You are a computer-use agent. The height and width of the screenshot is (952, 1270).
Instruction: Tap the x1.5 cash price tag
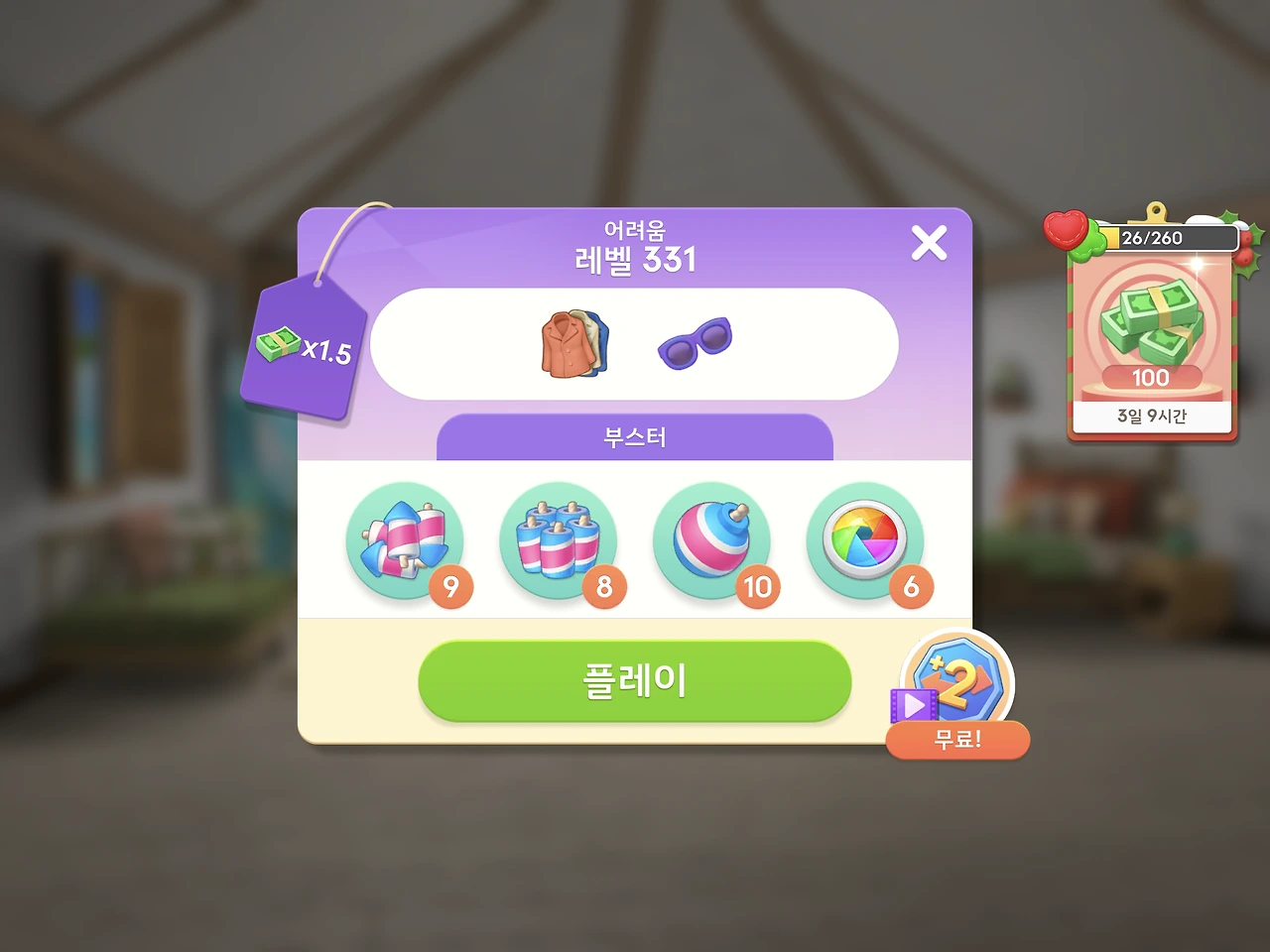point(304,347)
